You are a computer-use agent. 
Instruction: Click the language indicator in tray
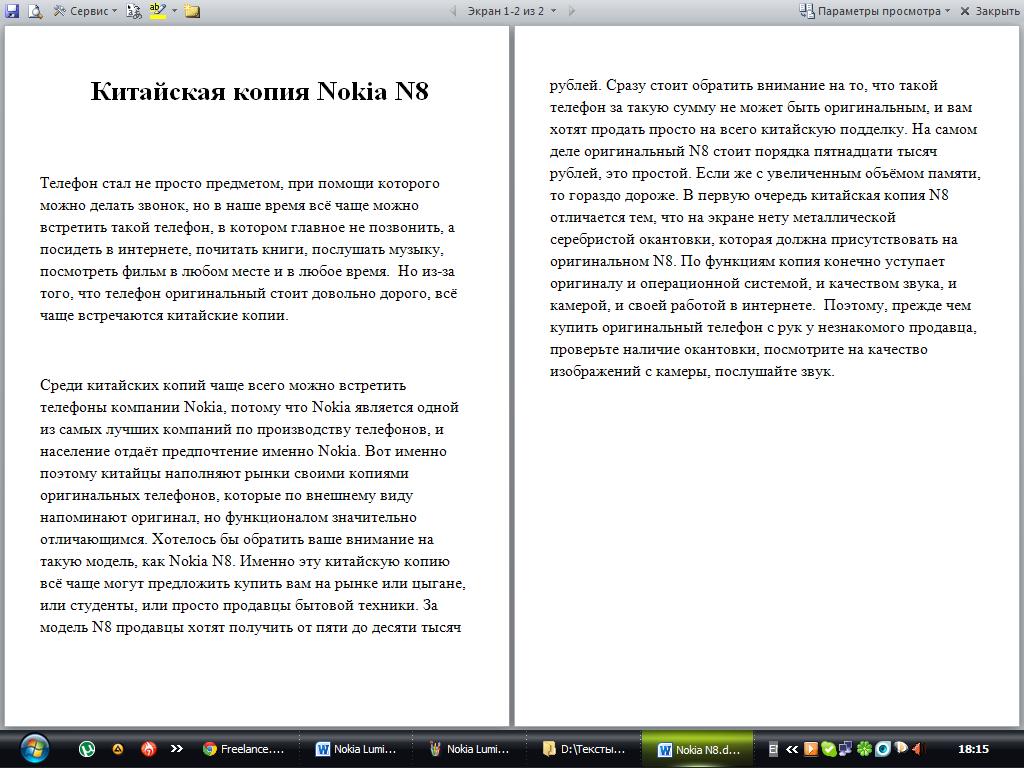pos(773,749)
